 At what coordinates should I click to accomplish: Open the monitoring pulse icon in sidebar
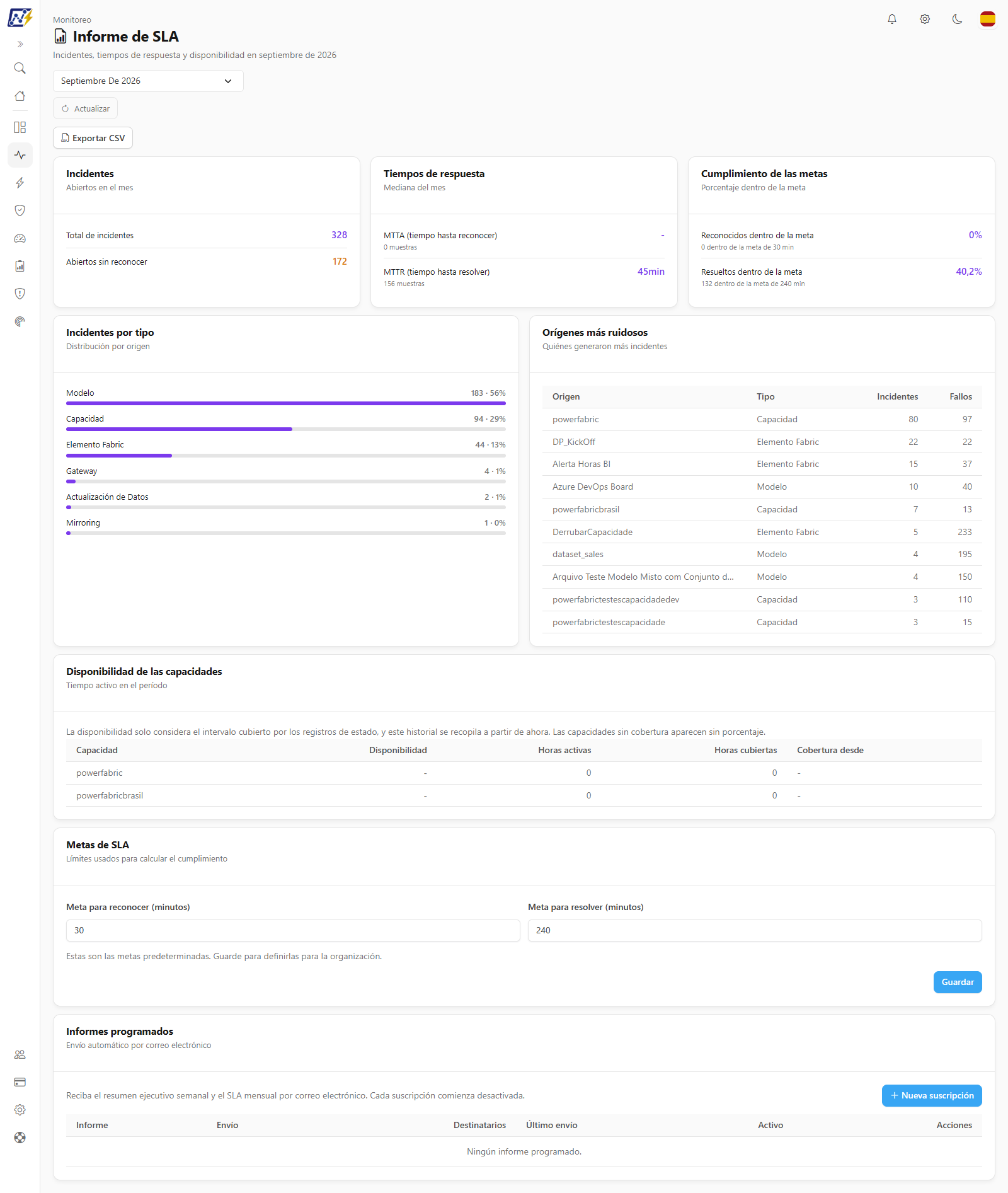point(20,155)
